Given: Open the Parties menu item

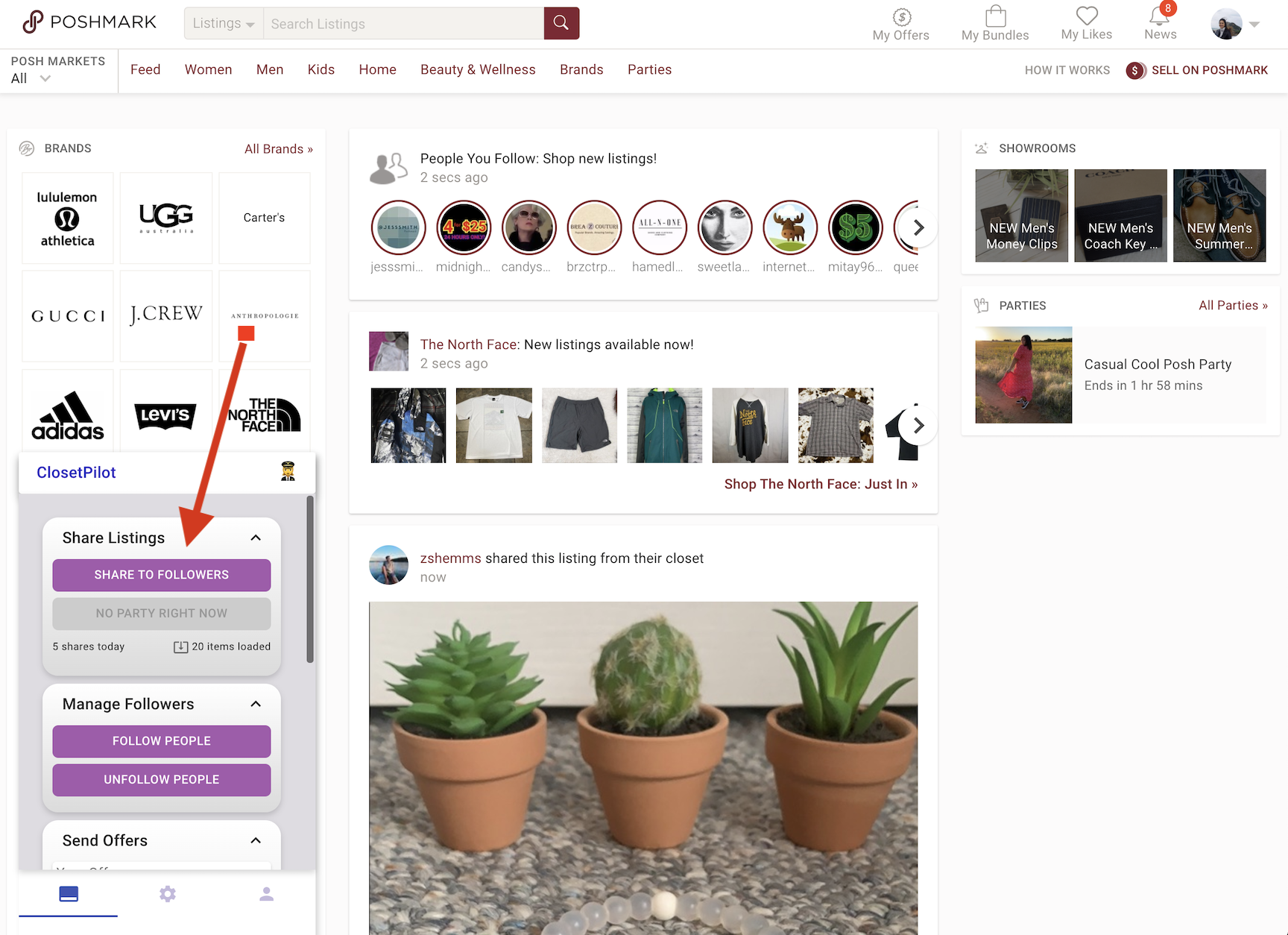Looking at the screenshot, I should [x=649, y=69].
